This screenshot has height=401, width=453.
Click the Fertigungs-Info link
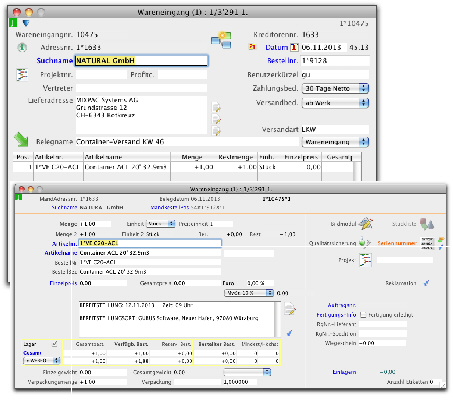[x=336, y=315]
